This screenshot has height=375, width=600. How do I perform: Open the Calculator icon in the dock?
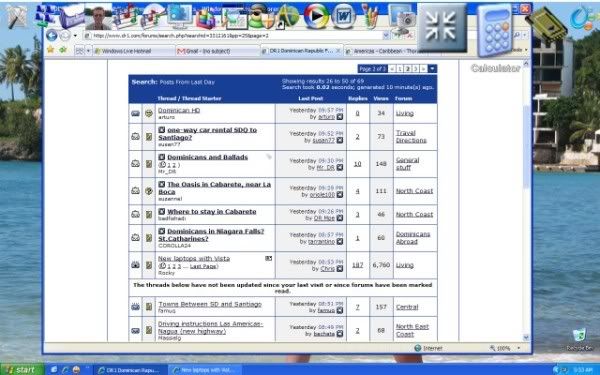coord(494,29)
